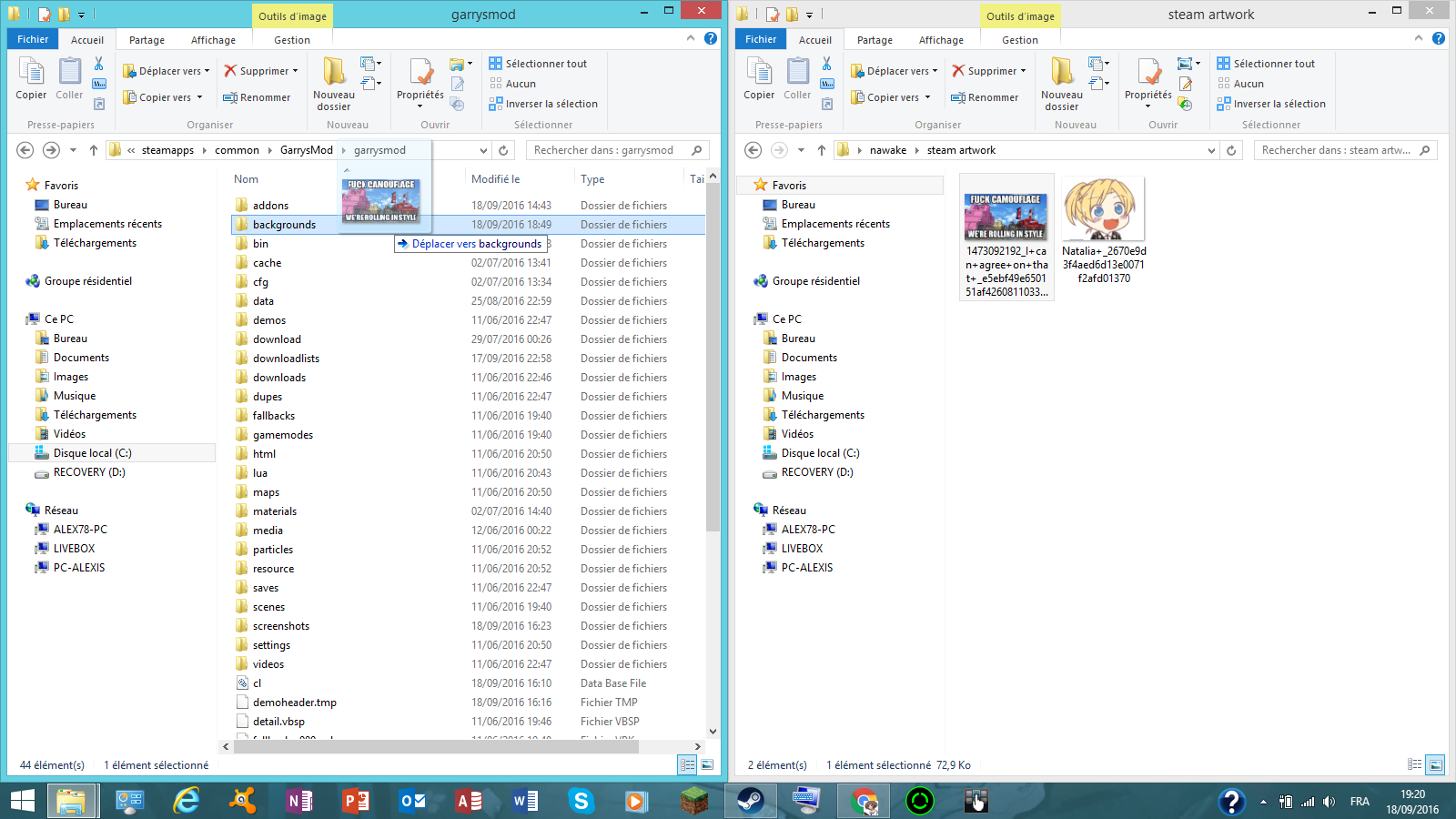Click Renommer in garrysmod window ribbon

[257, 97]
